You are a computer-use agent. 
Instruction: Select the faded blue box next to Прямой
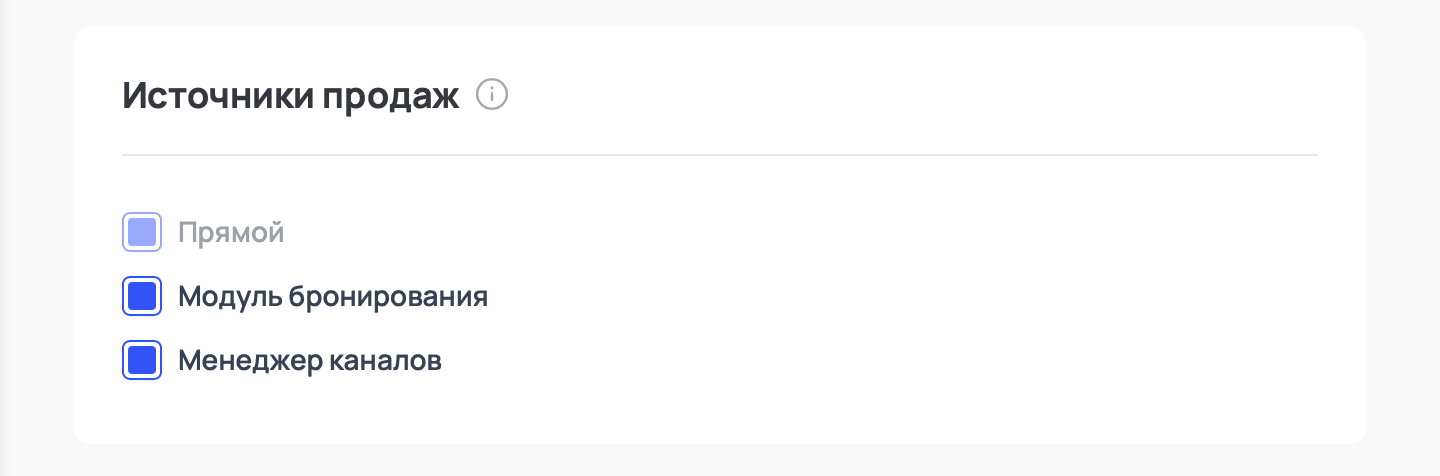(142, 233)
